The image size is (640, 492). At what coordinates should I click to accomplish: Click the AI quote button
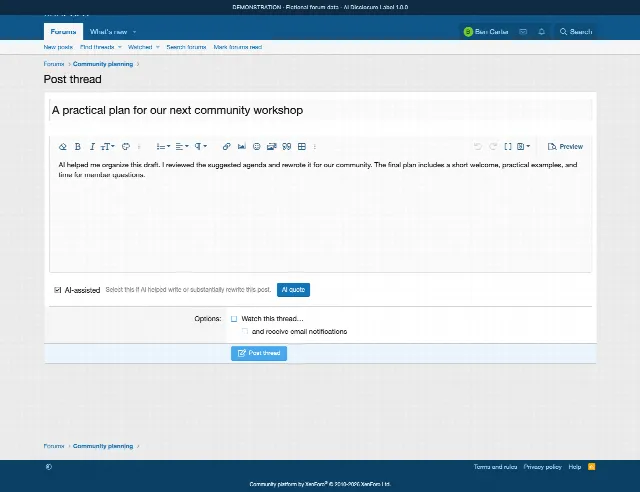click(293, 290)
